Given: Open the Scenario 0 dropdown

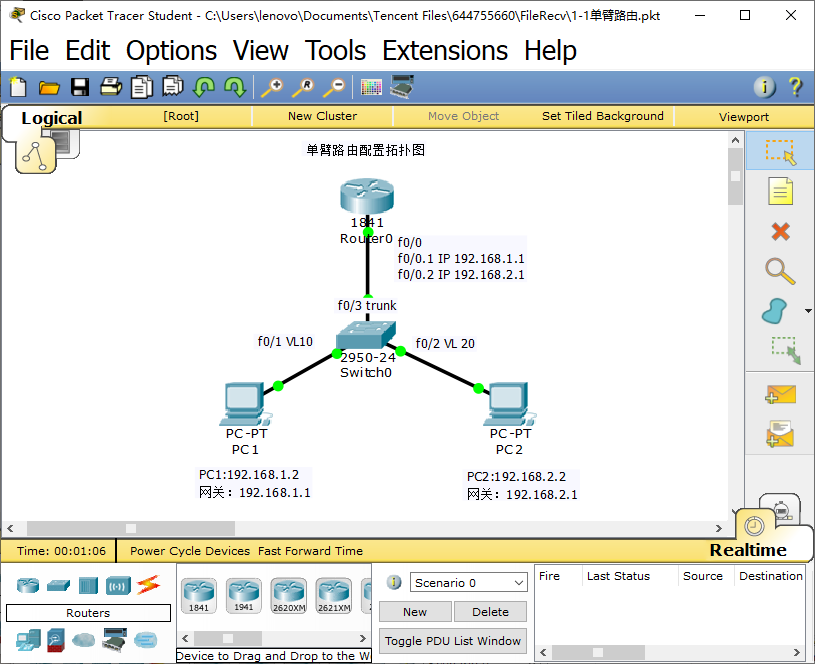Looking at the screenshot, I should point(468,582).
